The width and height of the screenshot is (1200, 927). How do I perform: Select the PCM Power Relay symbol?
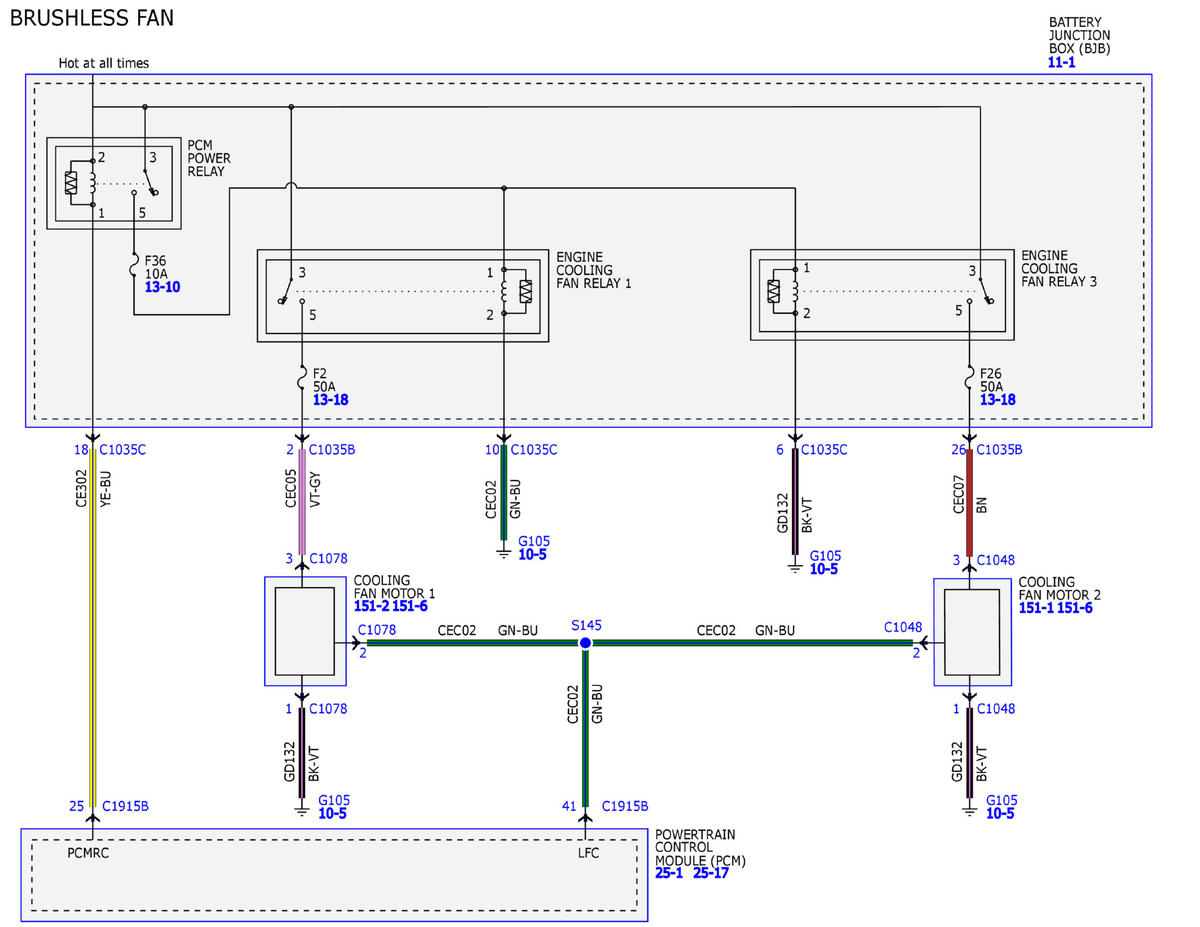click(x=114, y=185)
